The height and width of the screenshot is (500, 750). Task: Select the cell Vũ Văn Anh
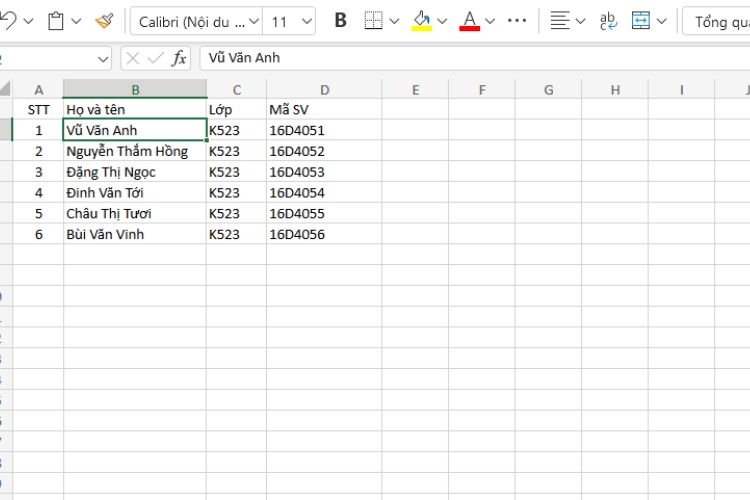click(x=135, y=130)
